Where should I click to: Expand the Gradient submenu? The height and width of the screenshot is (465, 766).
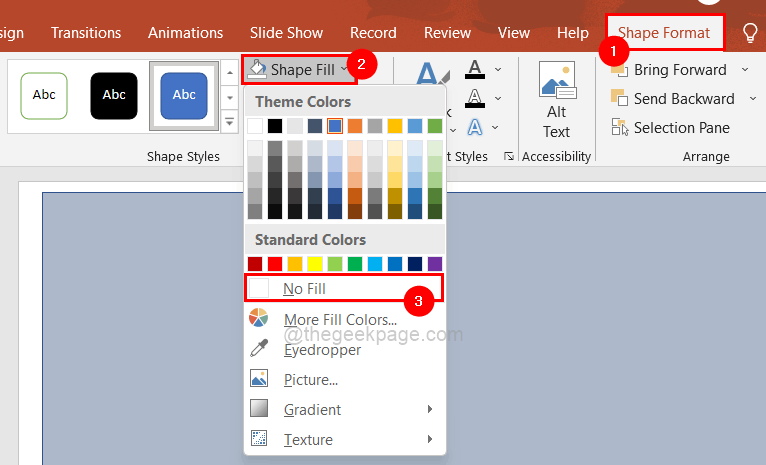pos(430,410)
